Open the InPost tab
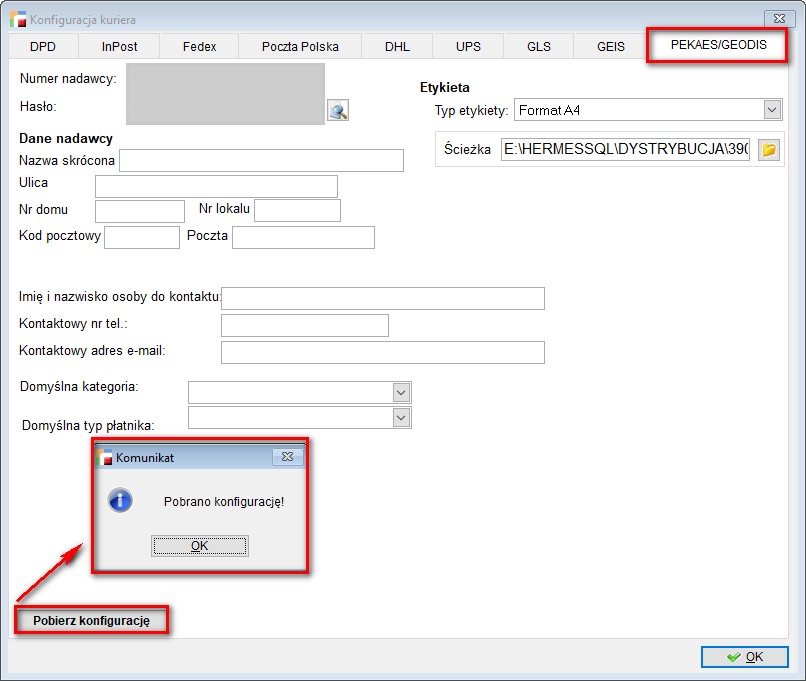806x681 pixels. (x=119, y=46)
